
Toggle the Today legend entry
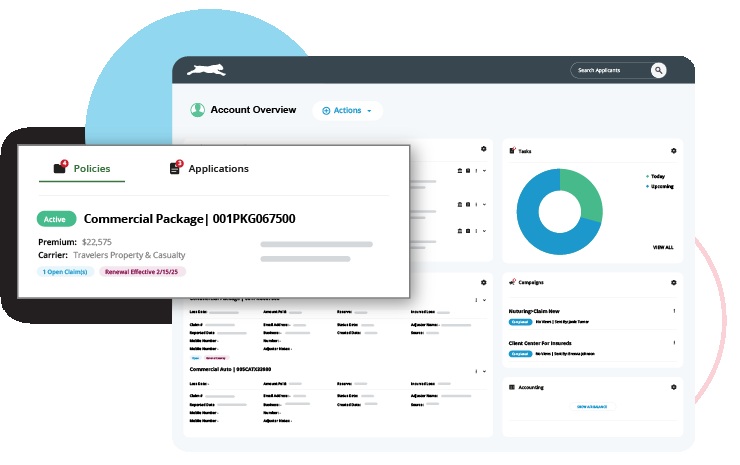(x=656, y=176)
